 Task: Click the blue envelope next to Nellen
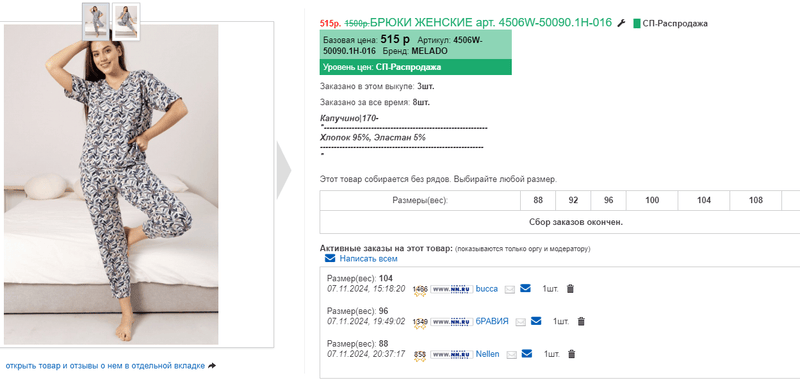(527, 354)
